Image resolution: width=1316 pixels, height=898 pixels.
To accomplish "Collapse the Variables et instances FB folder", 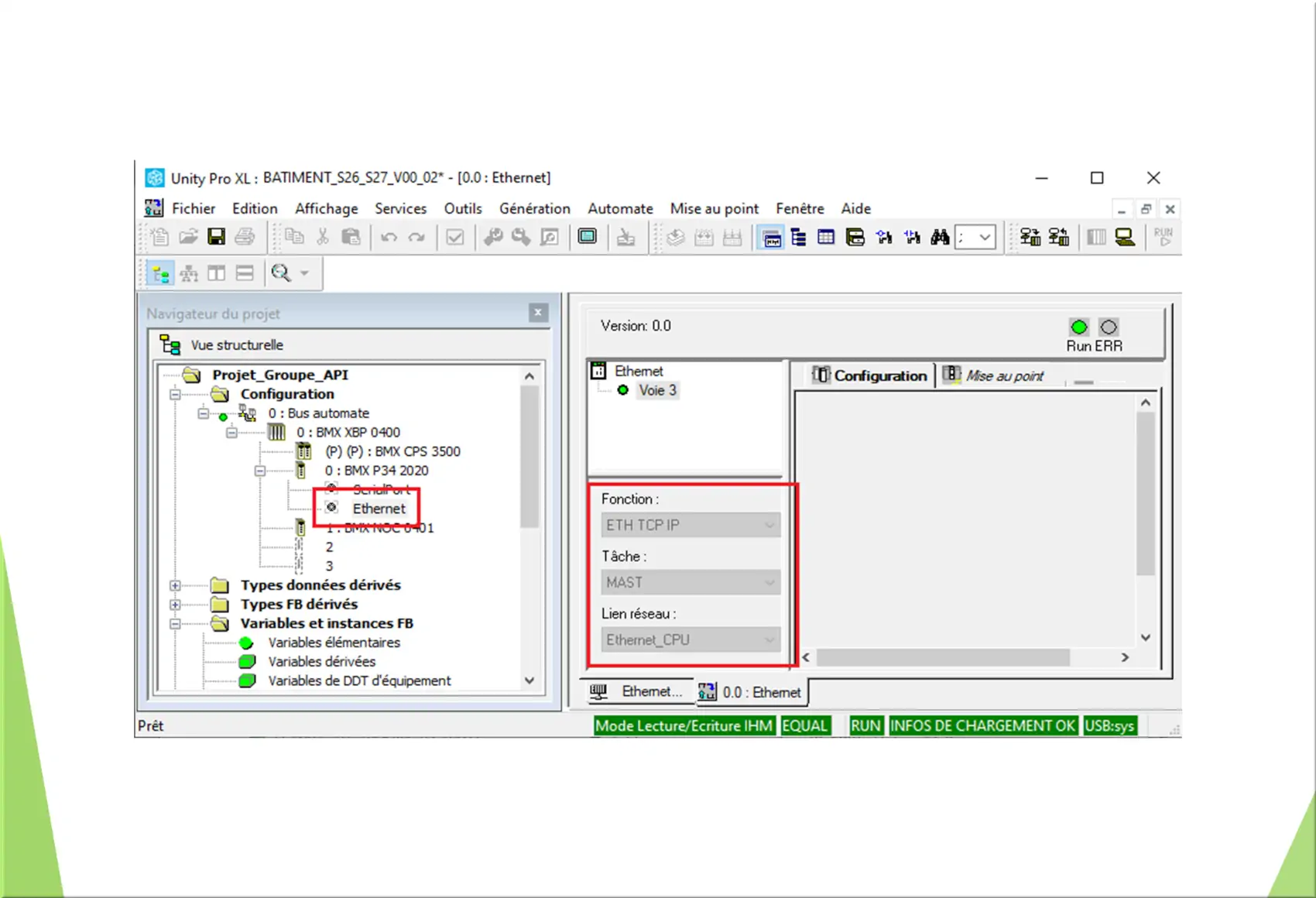I will pos(175,623).
